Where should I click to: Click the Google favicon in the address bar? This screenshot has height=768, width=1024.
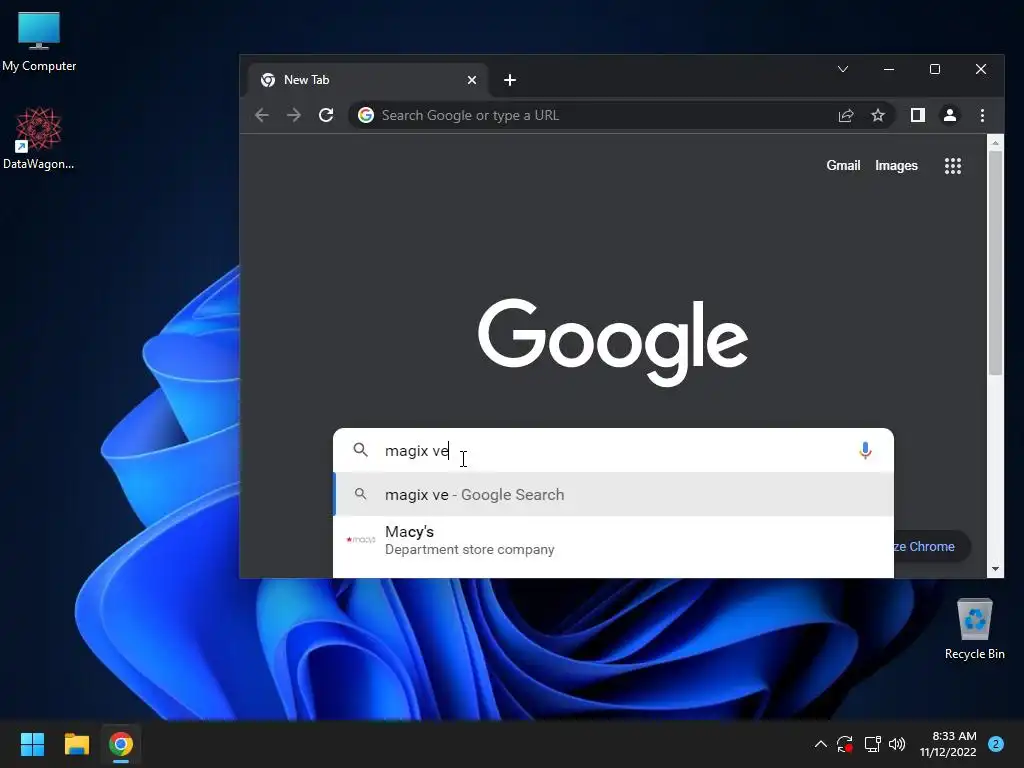click(x=366, y=116)
